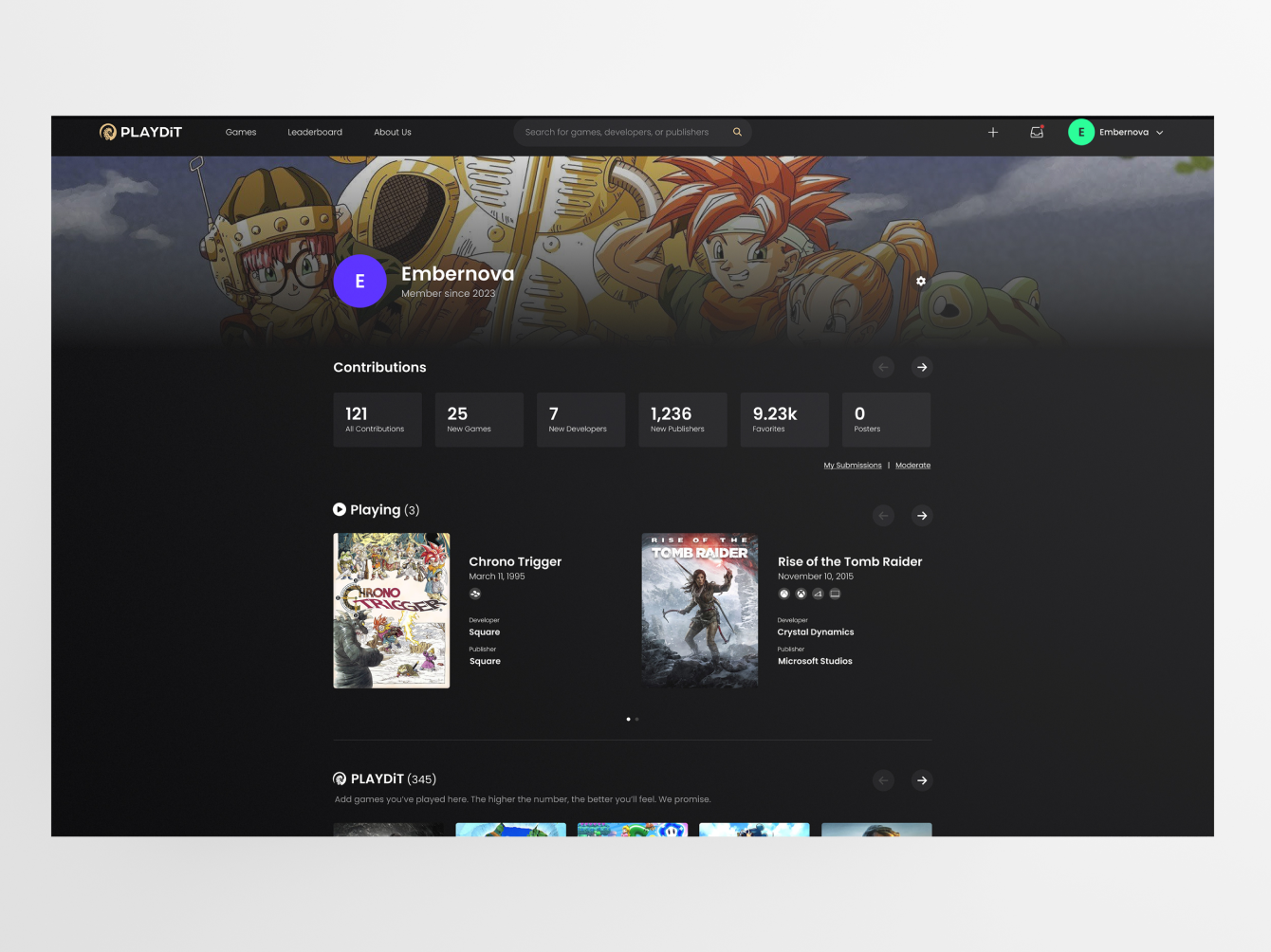Click the 'Add games you've played here' description

[x=523, y=799]
